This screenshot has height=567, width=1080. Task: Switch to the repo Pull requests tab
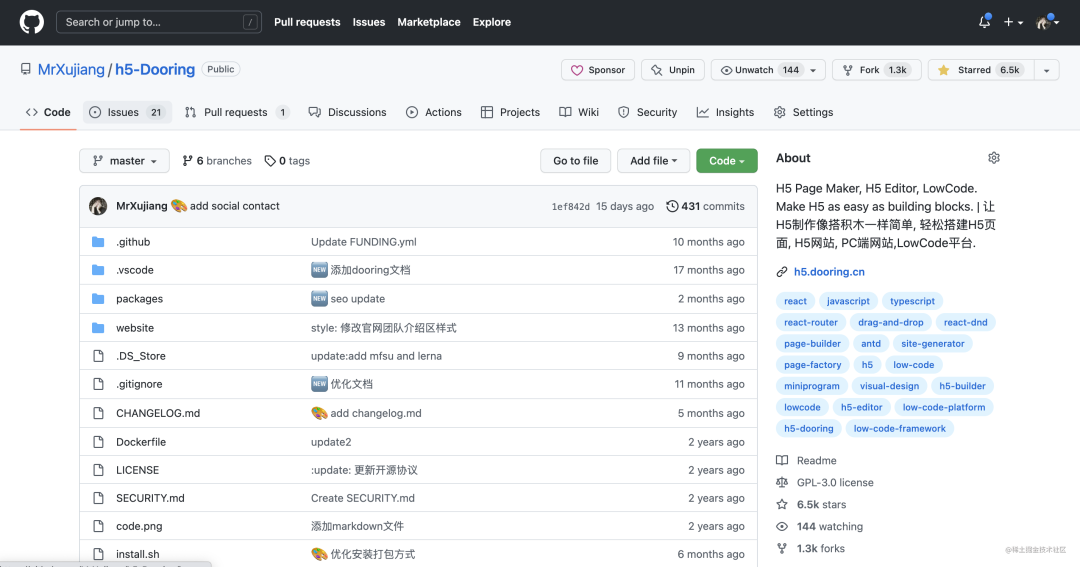(x=236, y=112)
